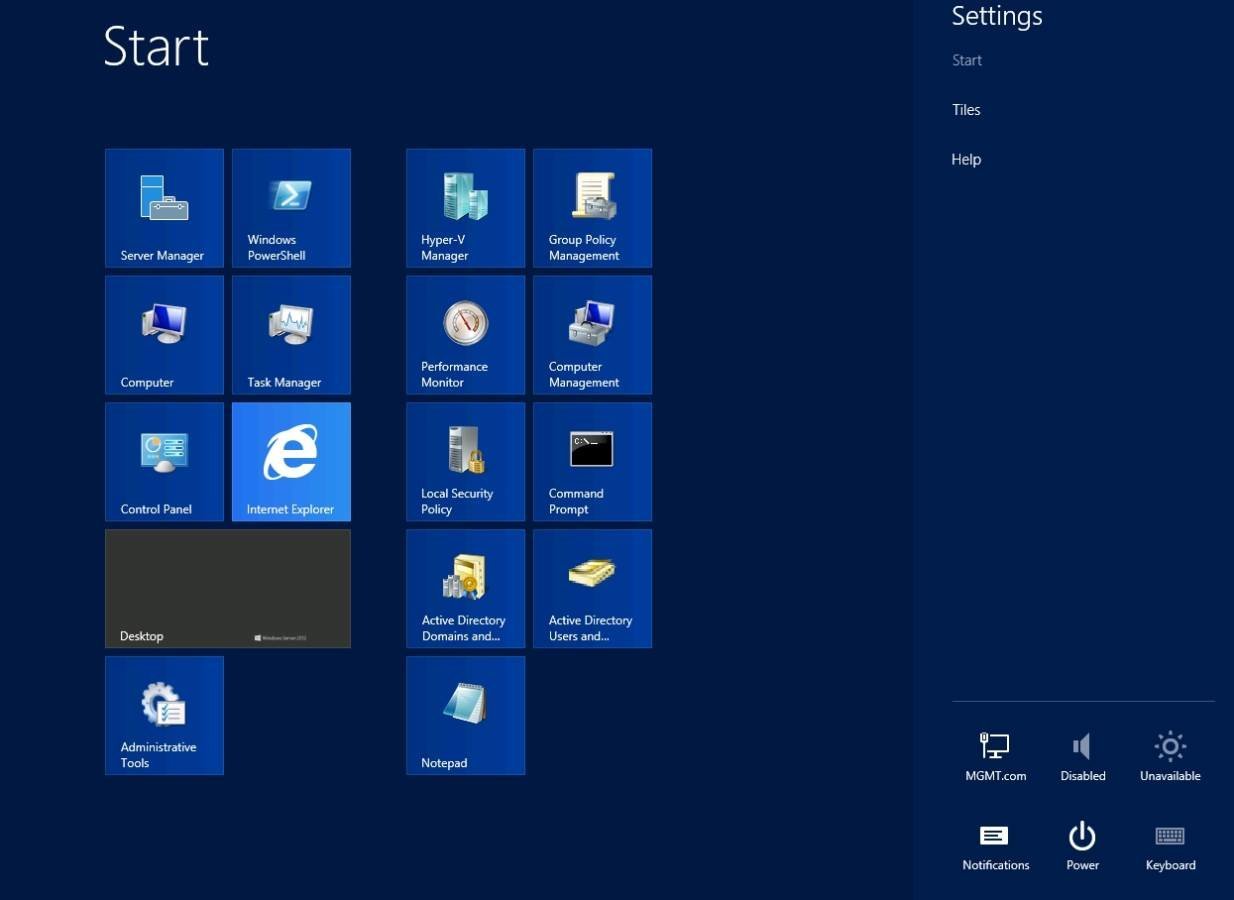Launch Windows PowerShell from its tile
This screenshot has height=900, width=1234.
pyautogui.click(x=291, y=208)
